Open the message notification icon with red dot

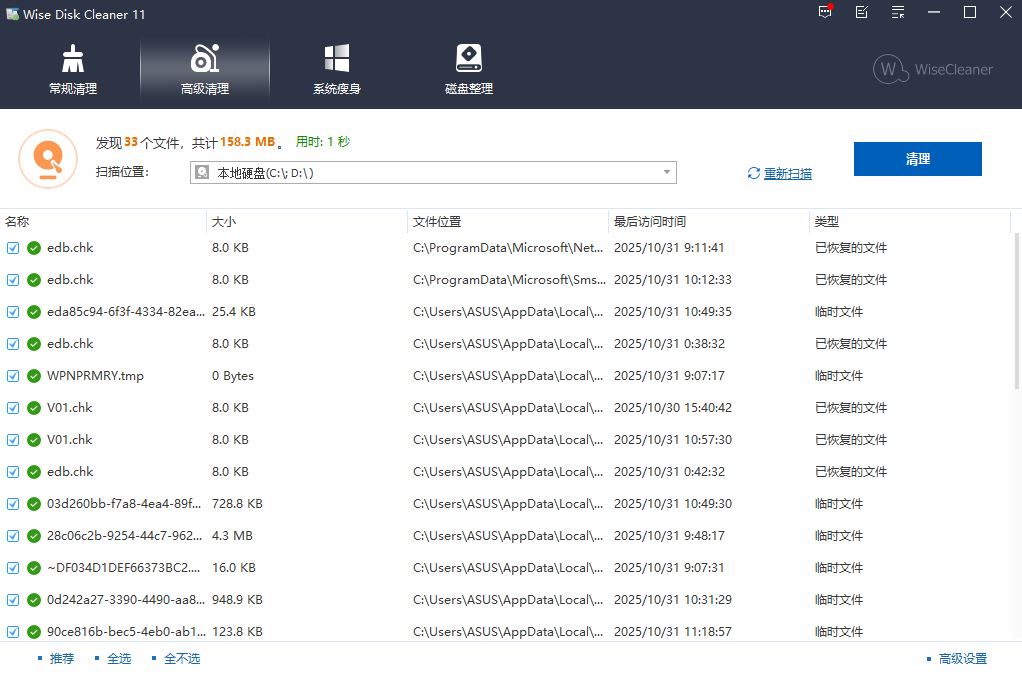click(x=825, y=13)
